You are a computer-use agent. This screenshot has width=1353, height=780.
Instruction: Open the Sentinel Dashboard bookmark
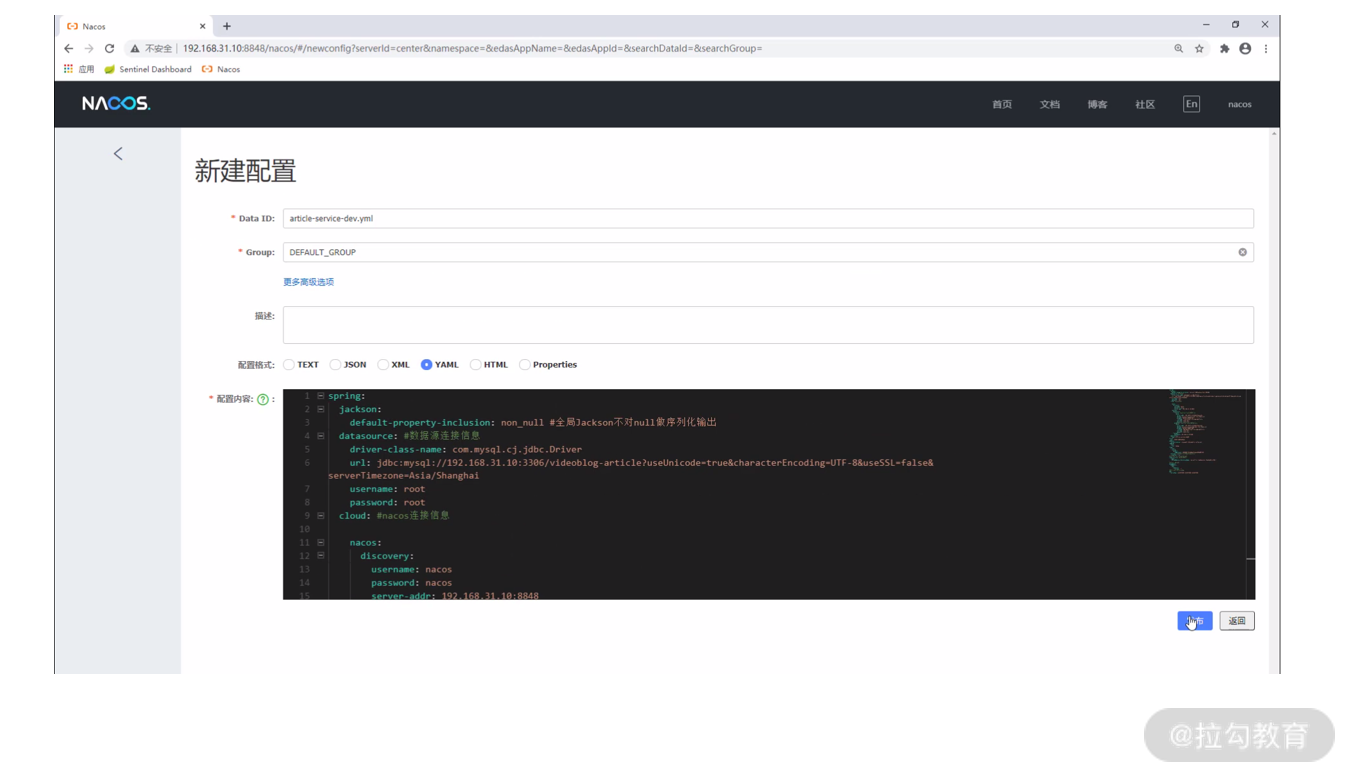[x=148, y=69]
